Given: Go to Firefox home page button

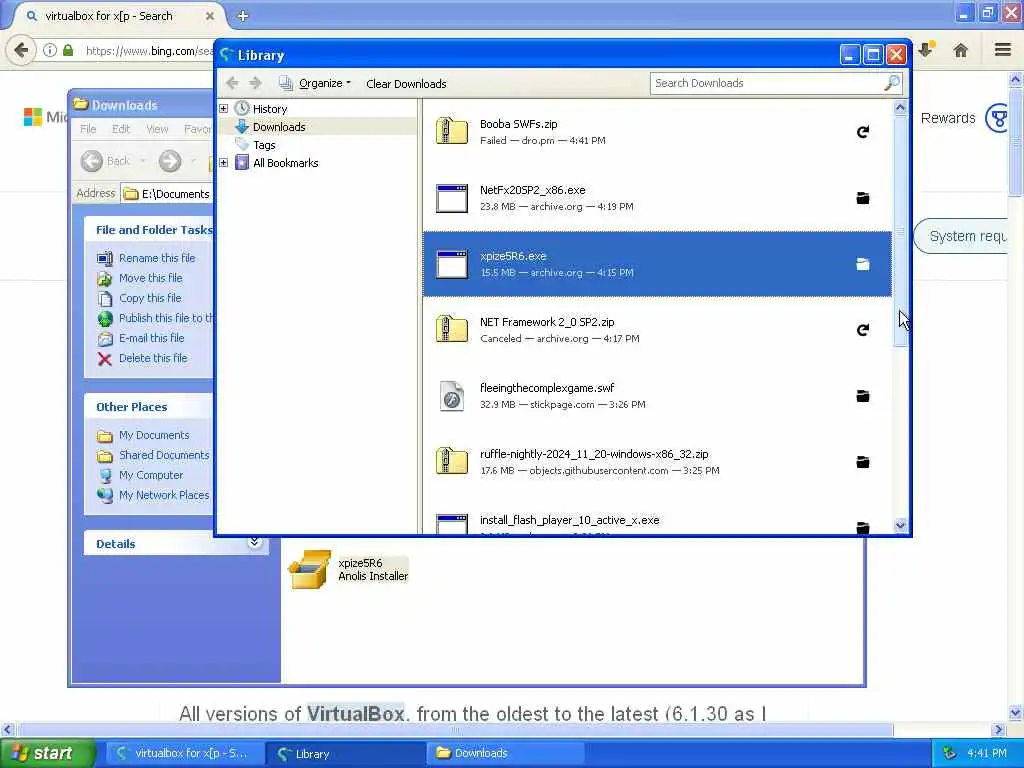Looking at the screenshot, I should (961, 50).
